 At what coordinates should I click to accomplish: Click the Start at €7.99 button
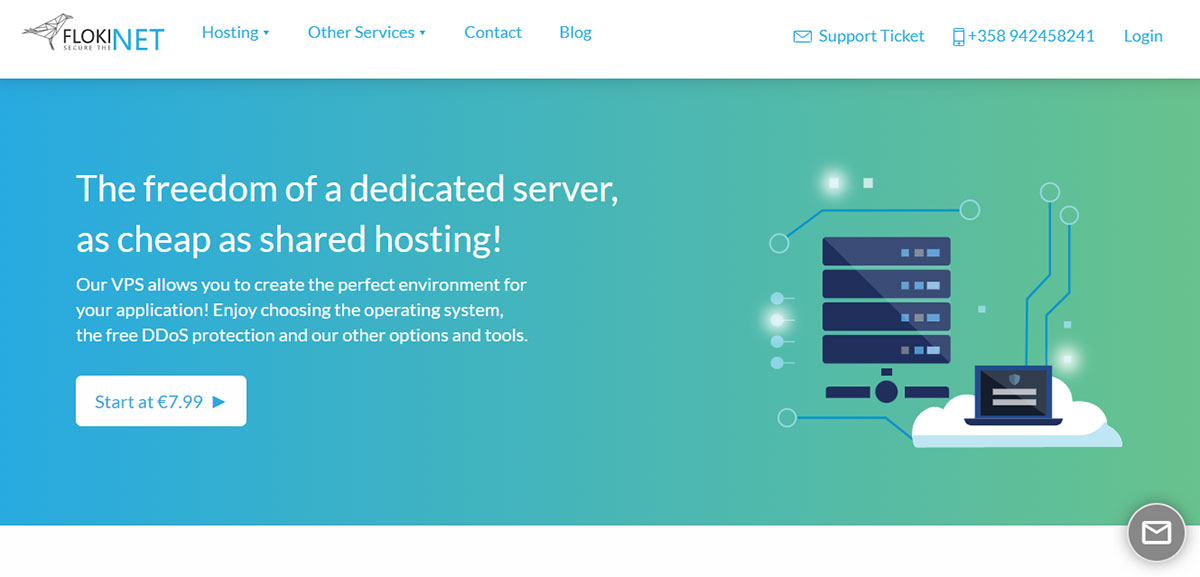click(161, 401)
